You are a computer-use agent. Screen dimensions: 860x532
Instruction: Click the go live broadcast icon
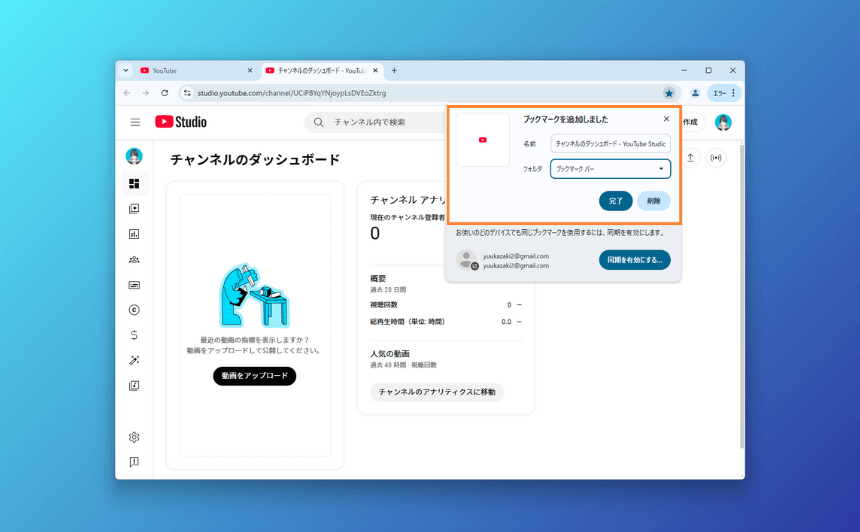pos(716,158)
